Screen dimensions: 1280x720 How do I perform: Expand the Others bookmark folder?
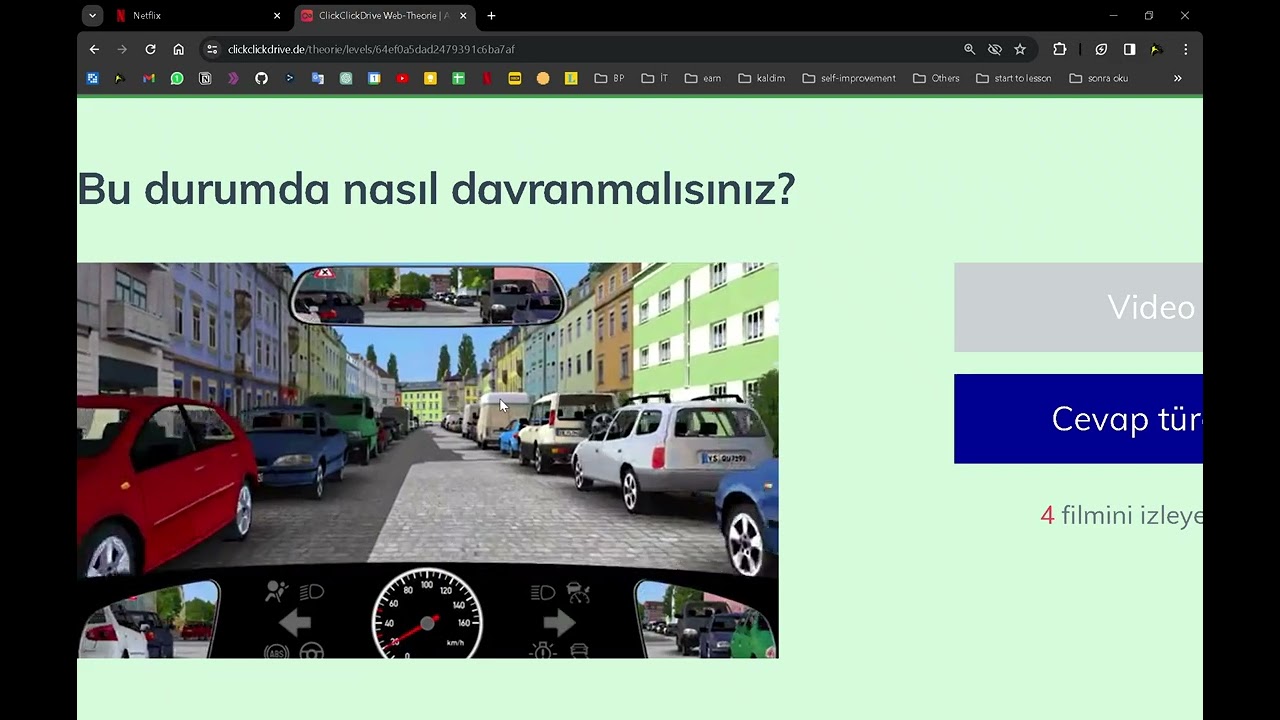[x=936, y=78]
